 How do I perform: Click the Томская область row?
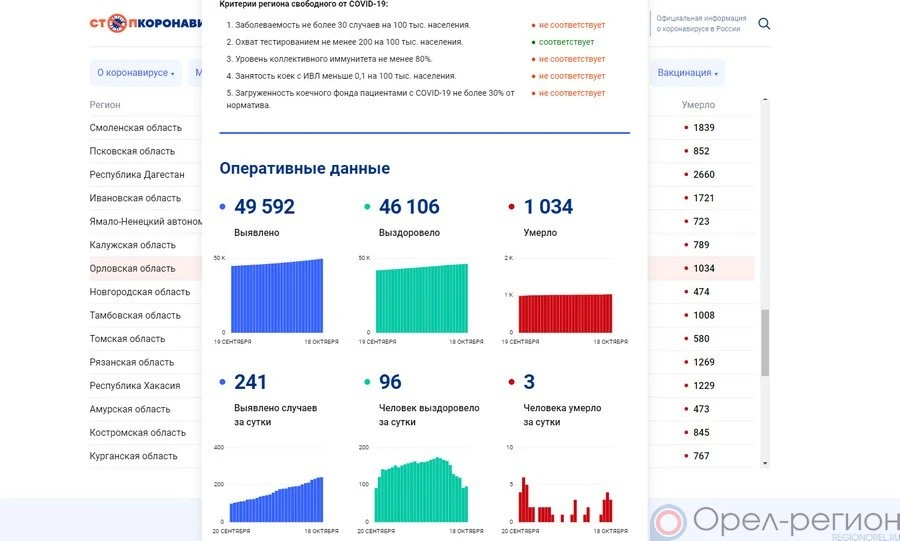click(x=128, y=339)
